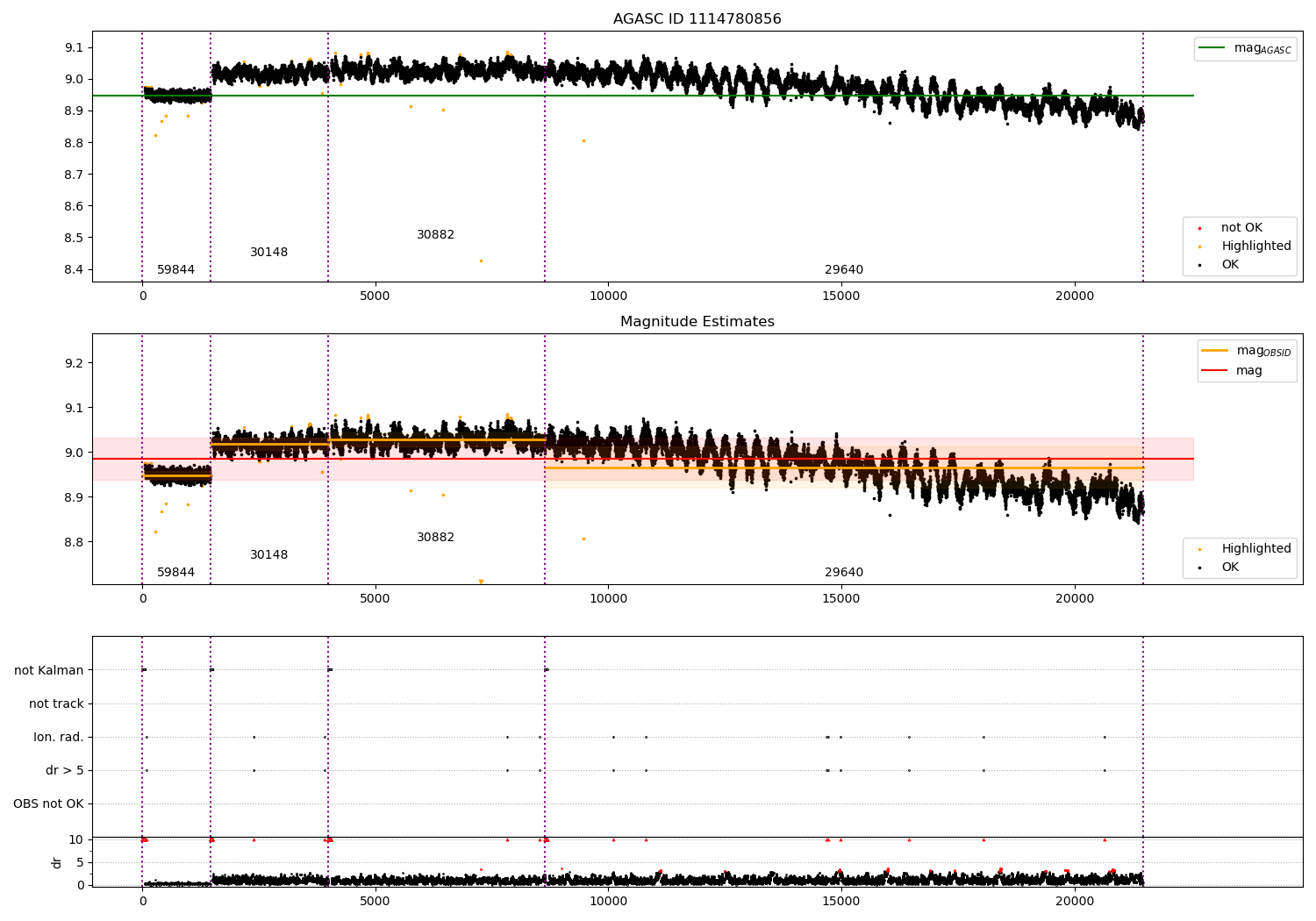Click the 10000 x-tick of Magnitude Estimates plot
This screenshot has width=1316, height=921.
(608, 598)
